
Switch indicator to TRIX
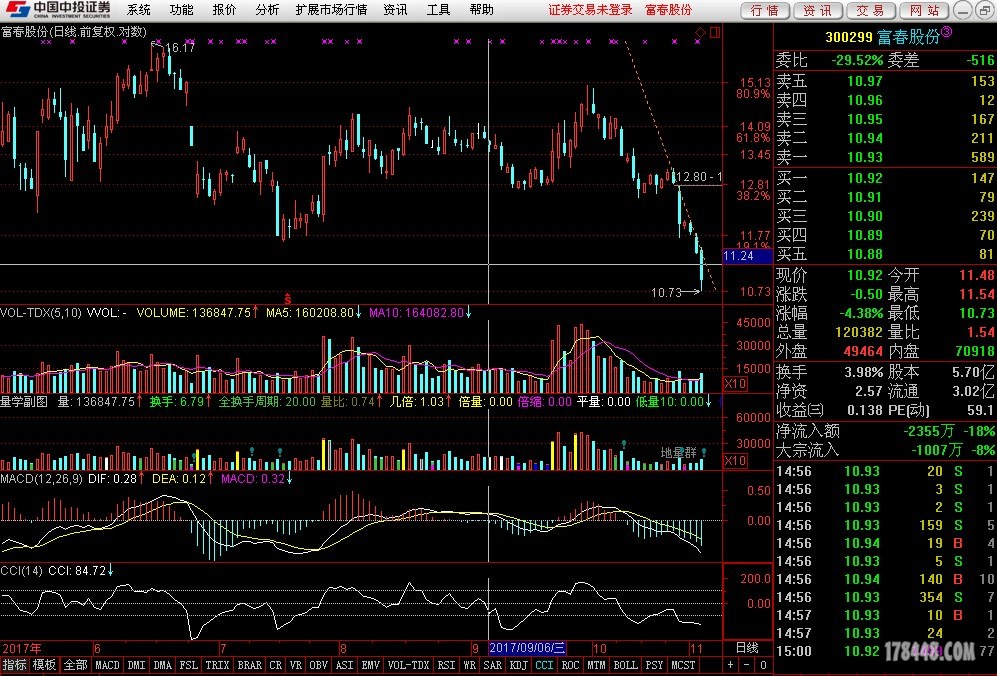(x=217, y=665)
